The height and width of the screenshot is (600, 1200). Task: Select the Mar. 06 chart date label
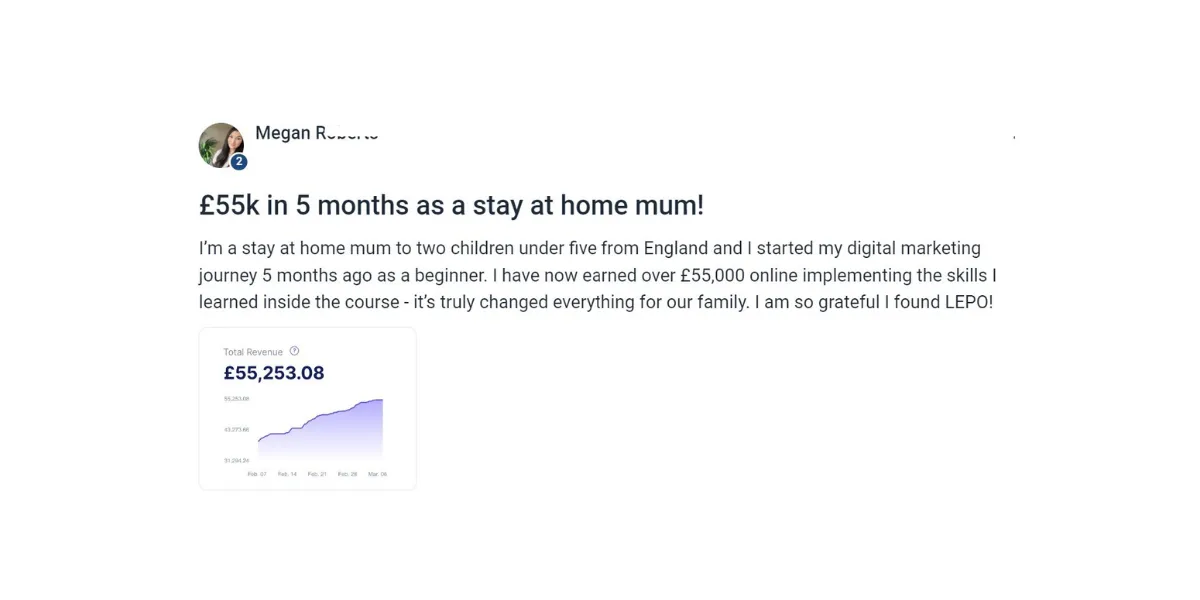tap(377, 474)
